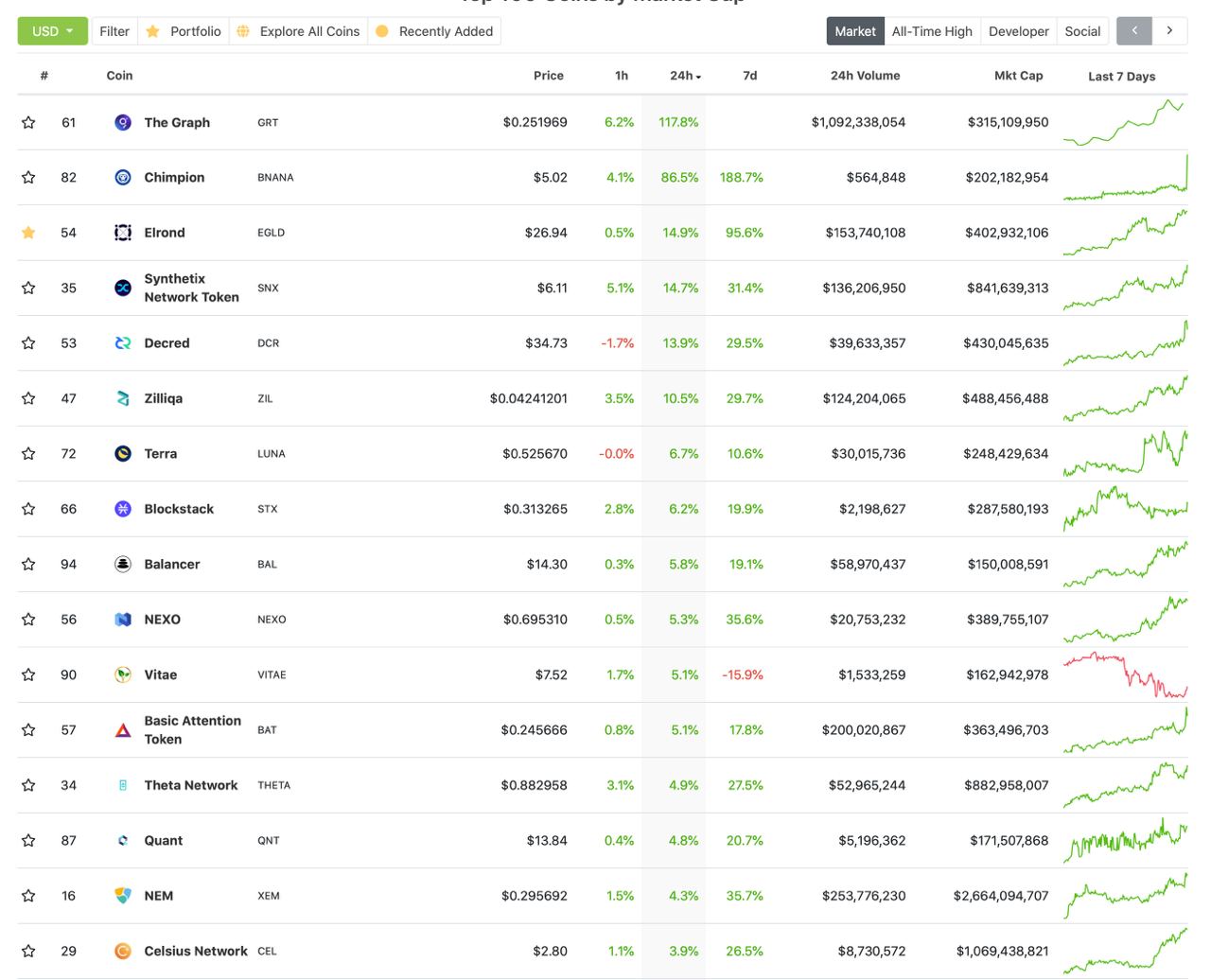Favorite Balancer with its star
This screenshot has width=1211, height=980.
click(28, 564)
